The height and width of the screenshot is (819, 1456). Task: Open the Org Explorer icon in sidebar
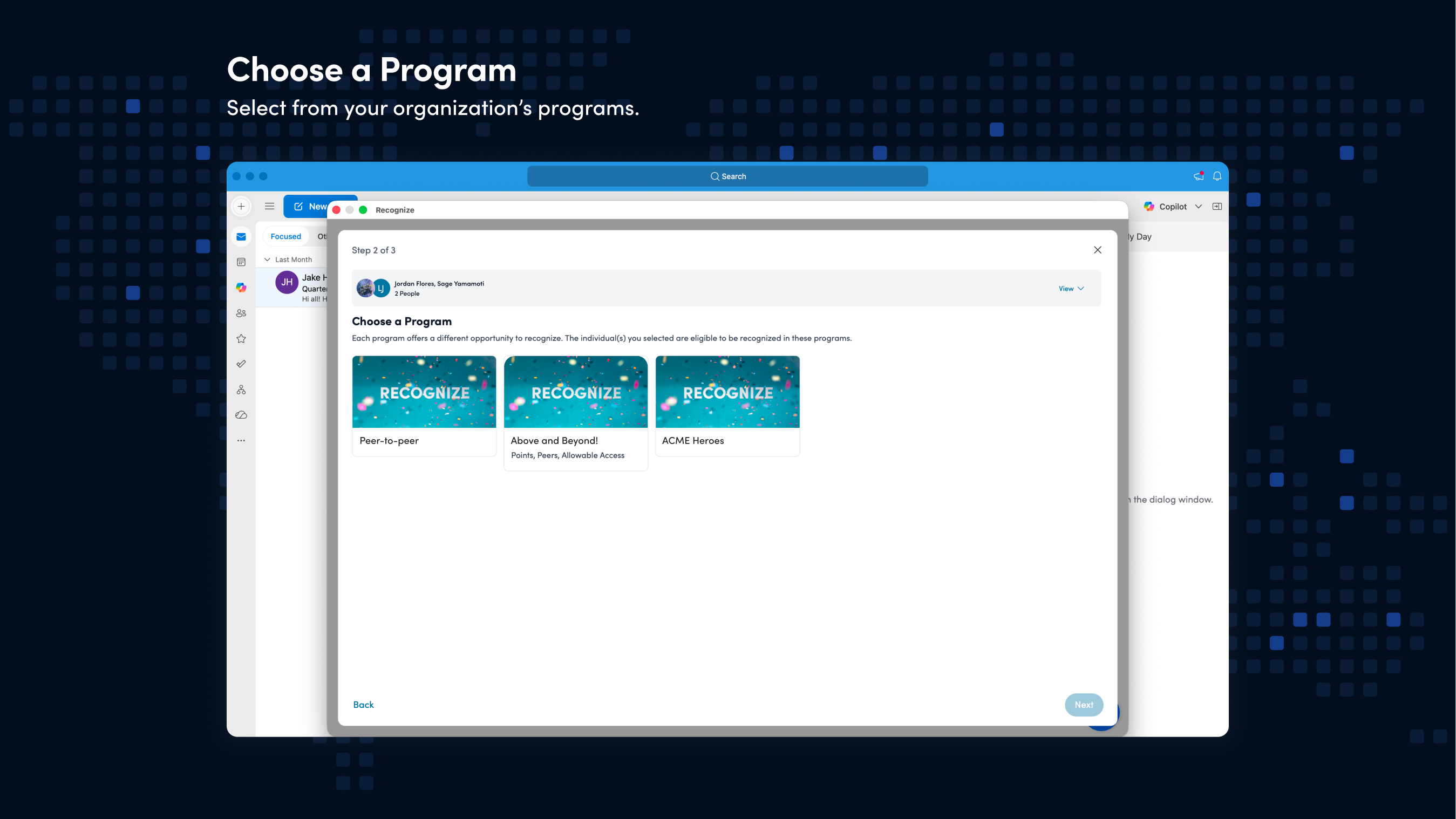point(241,390)
